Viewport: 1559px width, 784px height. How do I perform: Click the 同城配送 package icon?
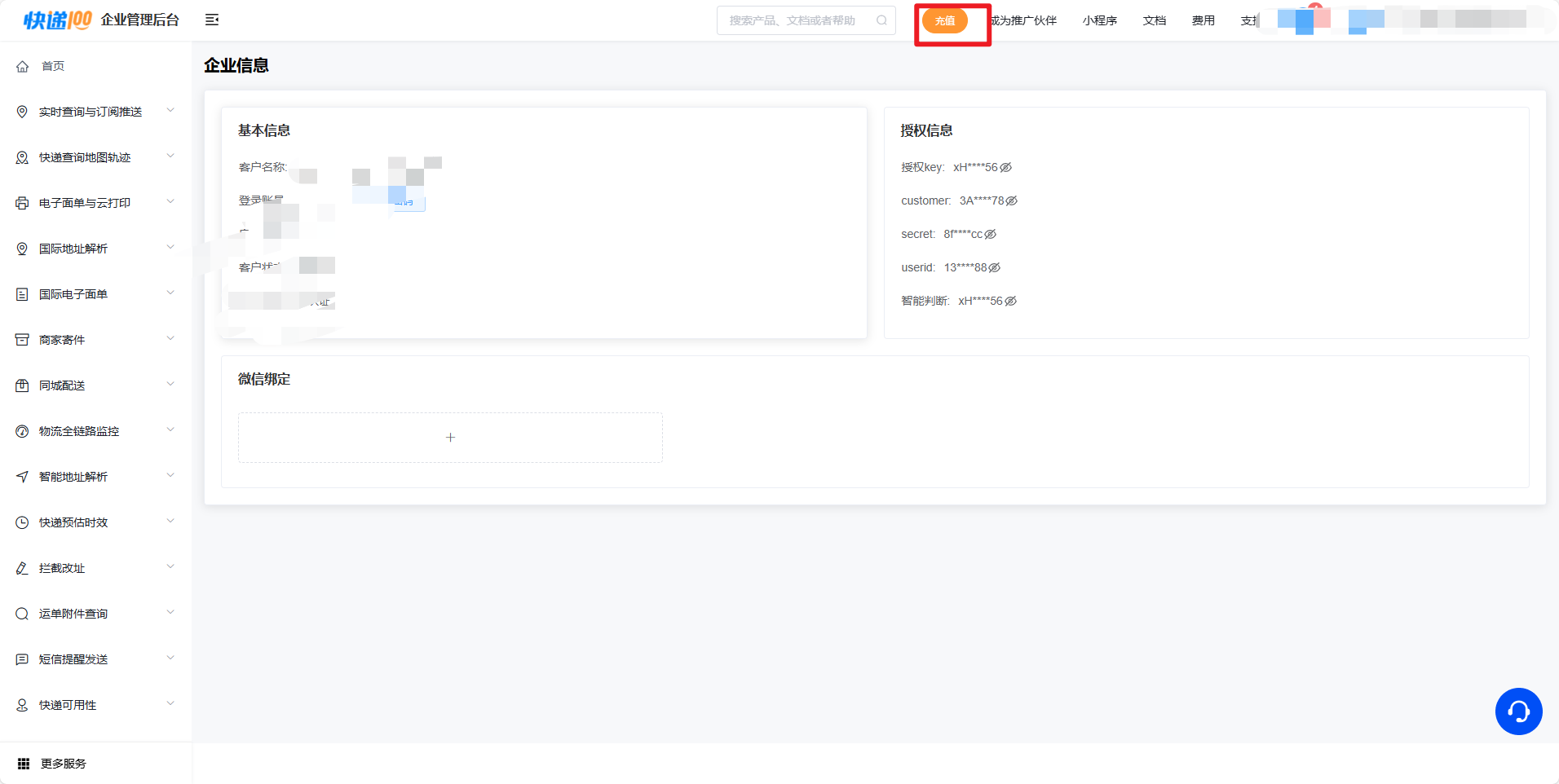22,385
